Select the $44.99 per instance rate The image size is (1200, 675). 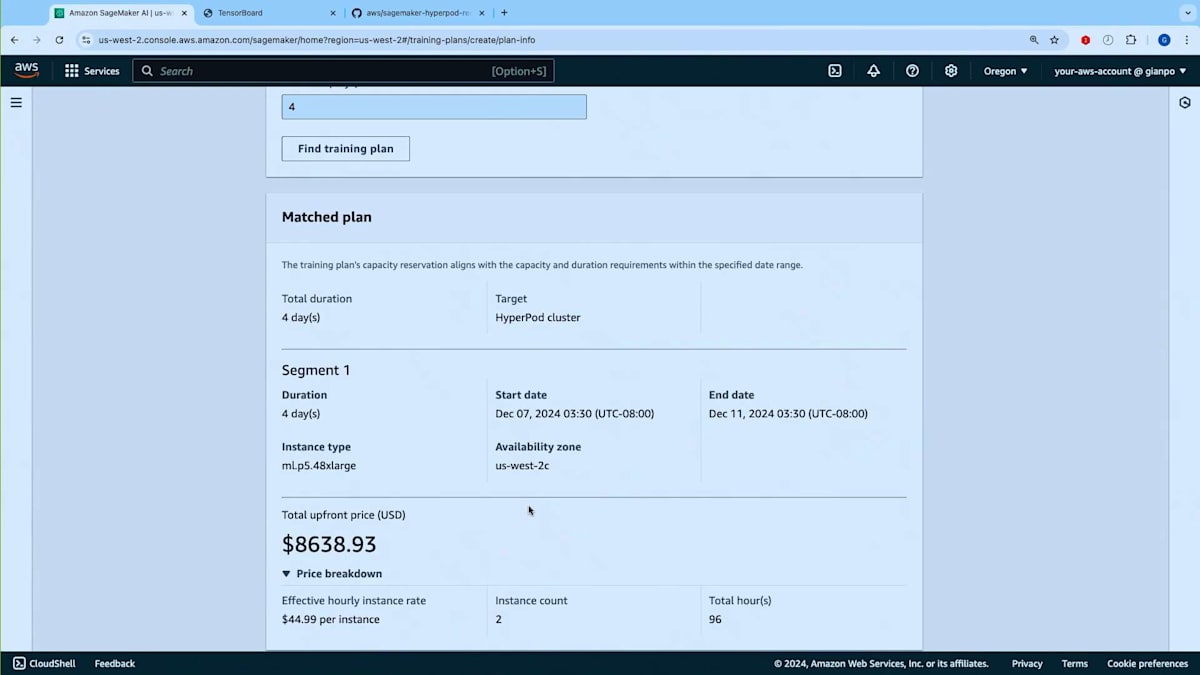[x=331, y=620]
